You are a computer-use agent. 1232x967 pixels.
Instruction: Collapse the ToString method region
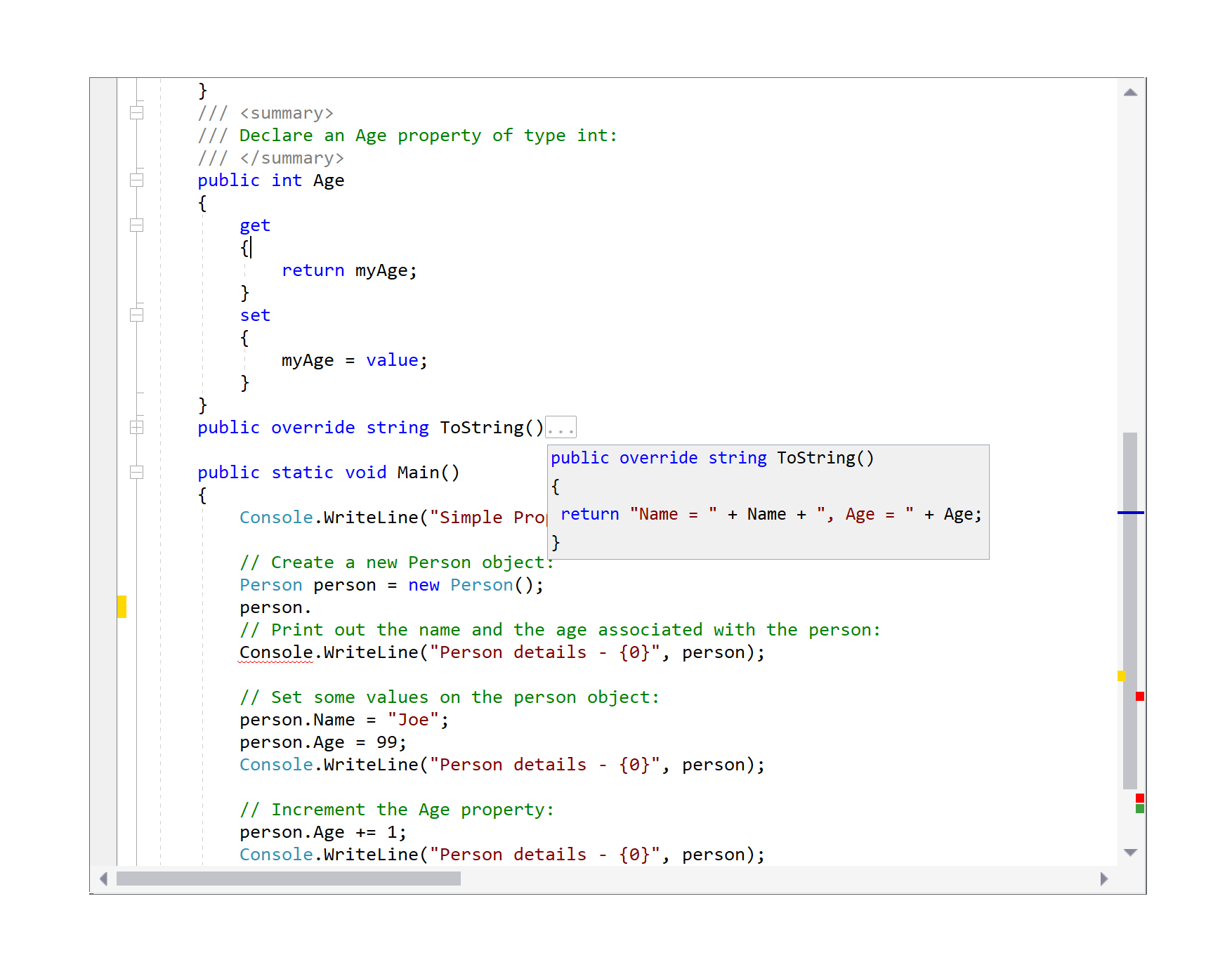click(137, 426)
